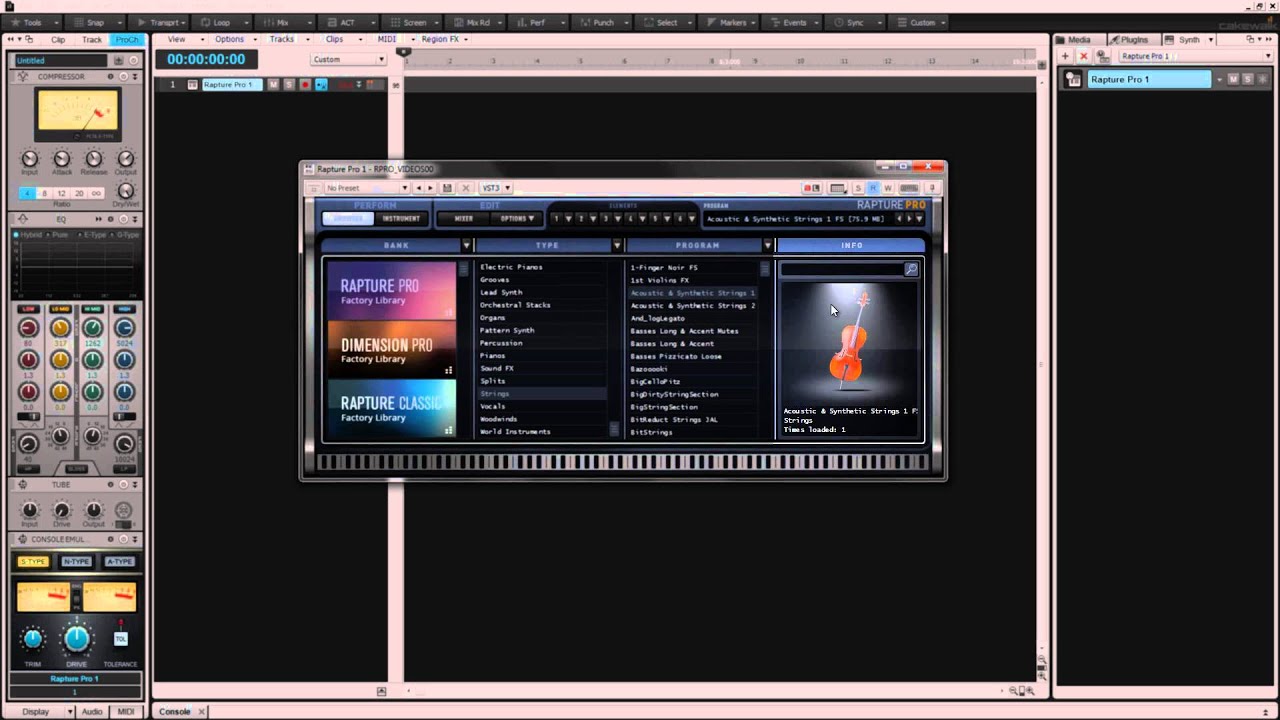Select the Dimension Pro Factory Library bank
The height and width of the screenshot is (720, 1280).
tap(391, 350)
